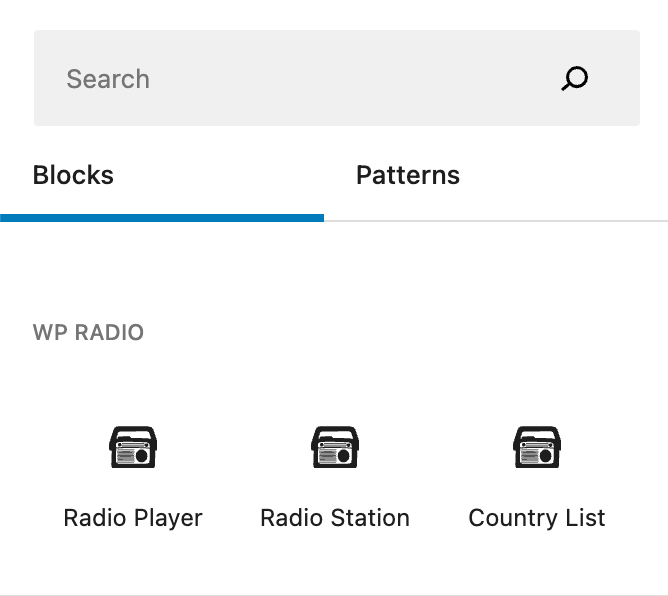Open the Blocks tab

tap(73, 176)
